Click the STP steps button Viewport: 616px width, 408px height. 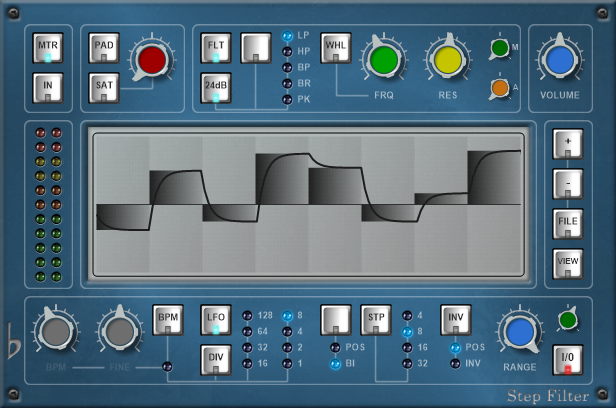(375, 319)
